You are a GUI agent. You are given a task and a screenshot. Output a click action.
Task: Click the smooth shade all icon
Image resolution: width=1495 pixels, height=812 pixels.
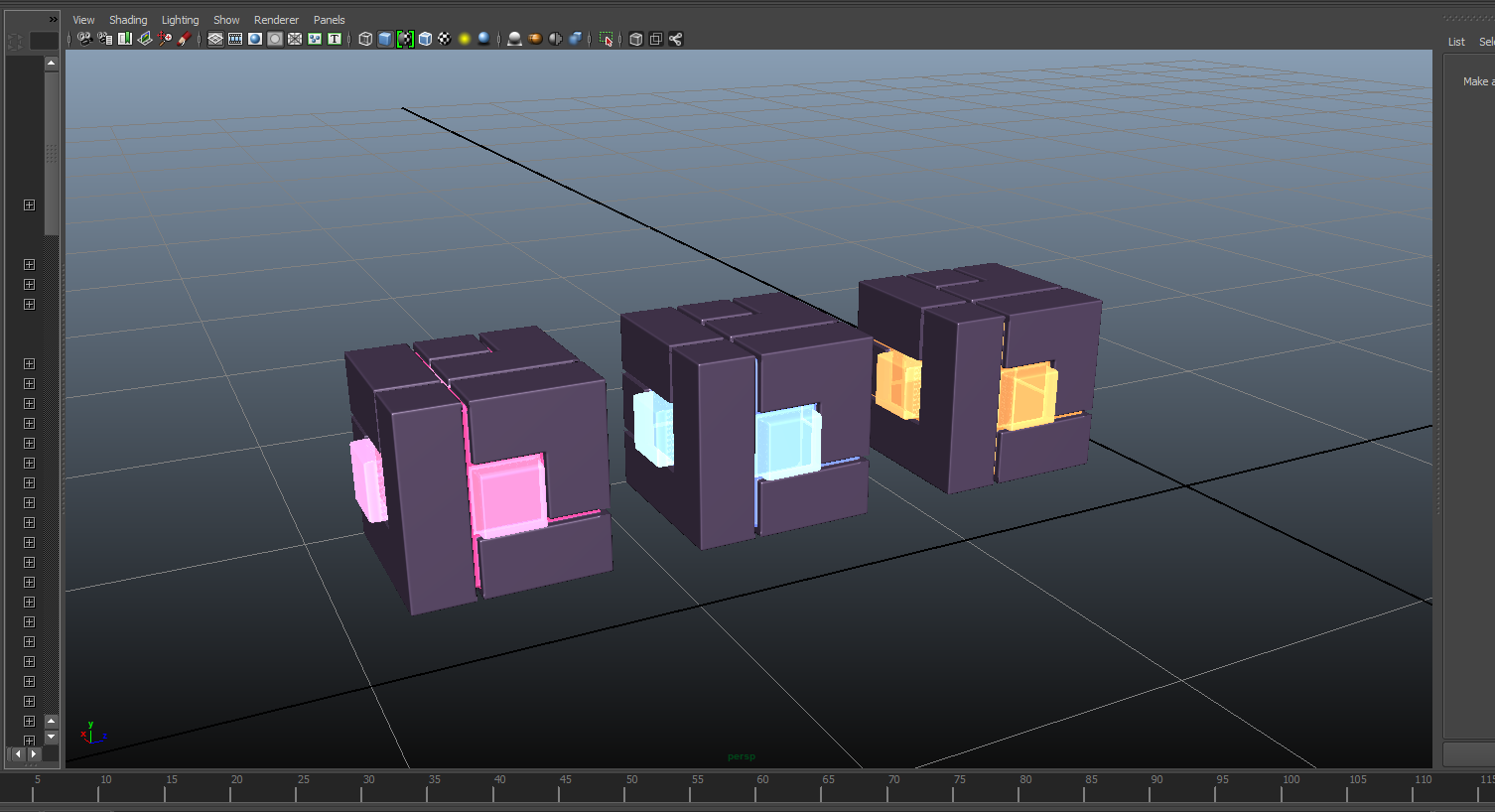[385, 39]
